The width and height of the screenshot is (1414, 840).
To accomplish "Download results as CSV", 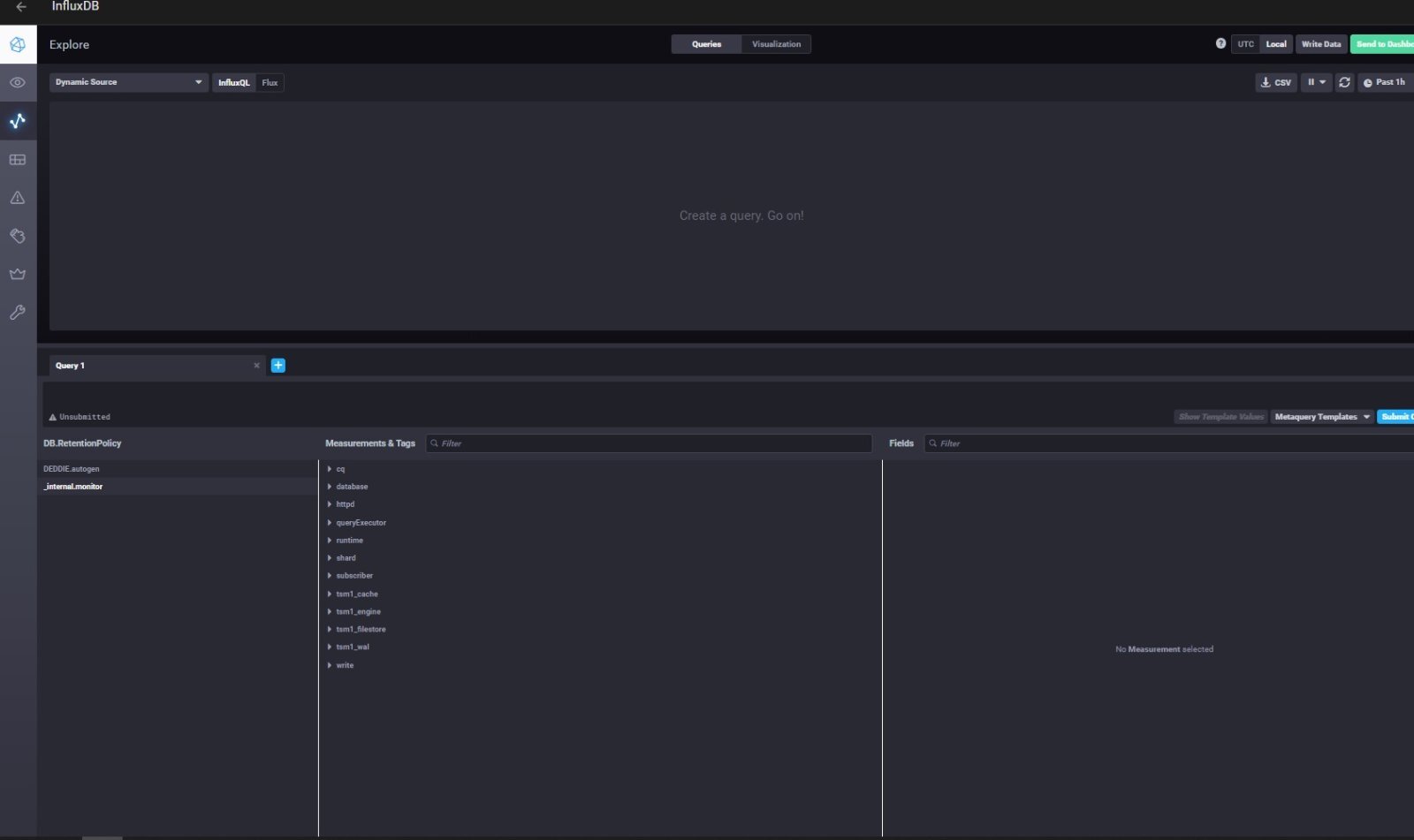I will [1276, 82].
